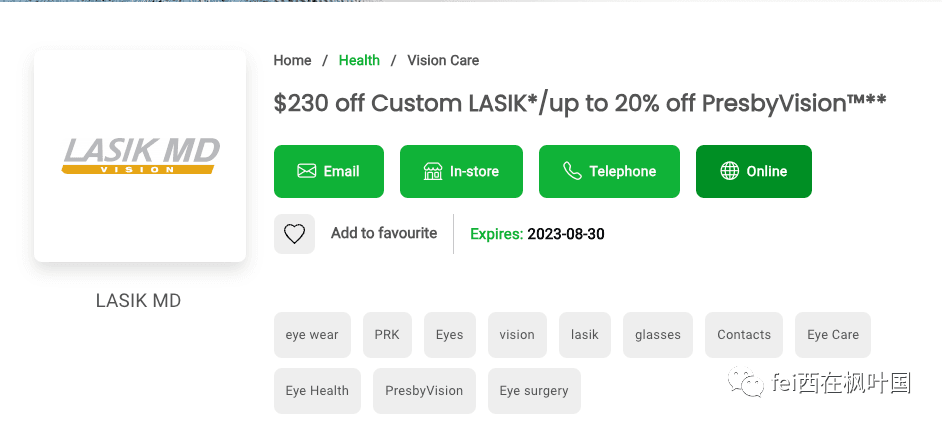Viewport: 942px width, 424px height.
Task: Click the envelope icon on the Email button
Action: [306, 171]
